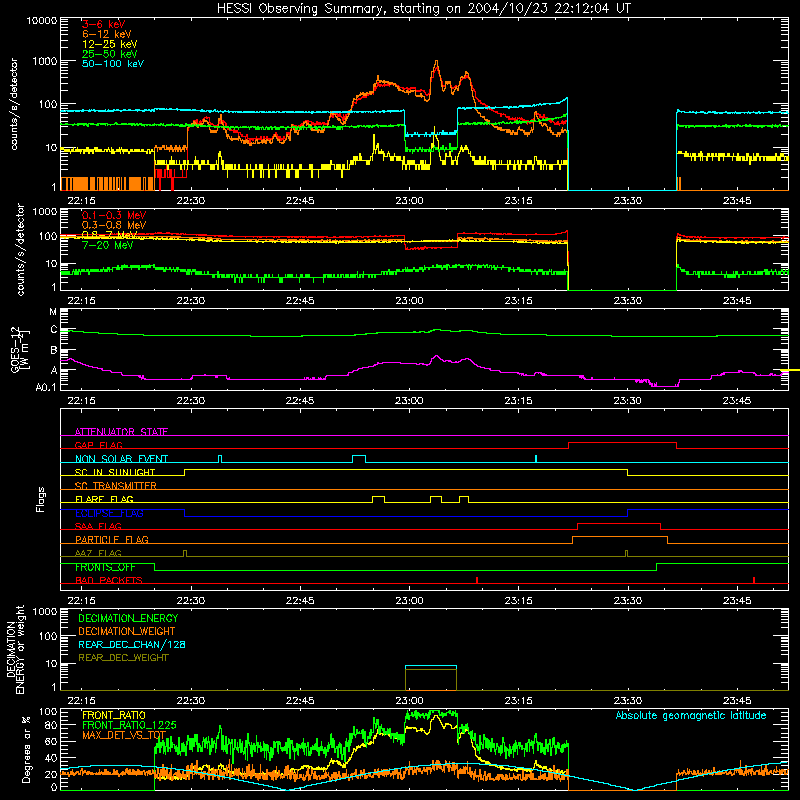The height and width of the screenshot is (800, 800).
Task: Click the DECIMATION_WEIGHT legend label
Action: tap(127, 632)
